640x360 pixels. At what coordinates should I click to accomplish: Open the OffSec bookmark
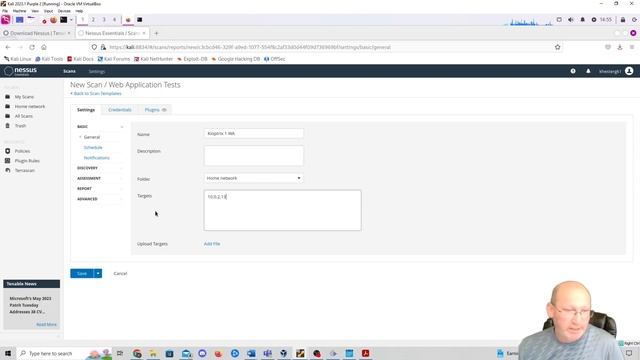(x=275, y=59)
